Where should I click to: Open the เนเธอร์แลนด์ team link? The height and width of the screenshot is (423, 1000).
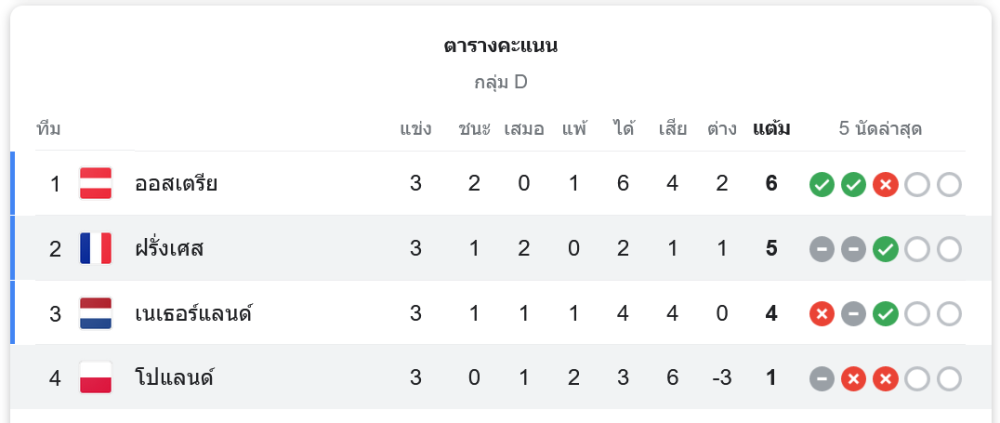192,314
